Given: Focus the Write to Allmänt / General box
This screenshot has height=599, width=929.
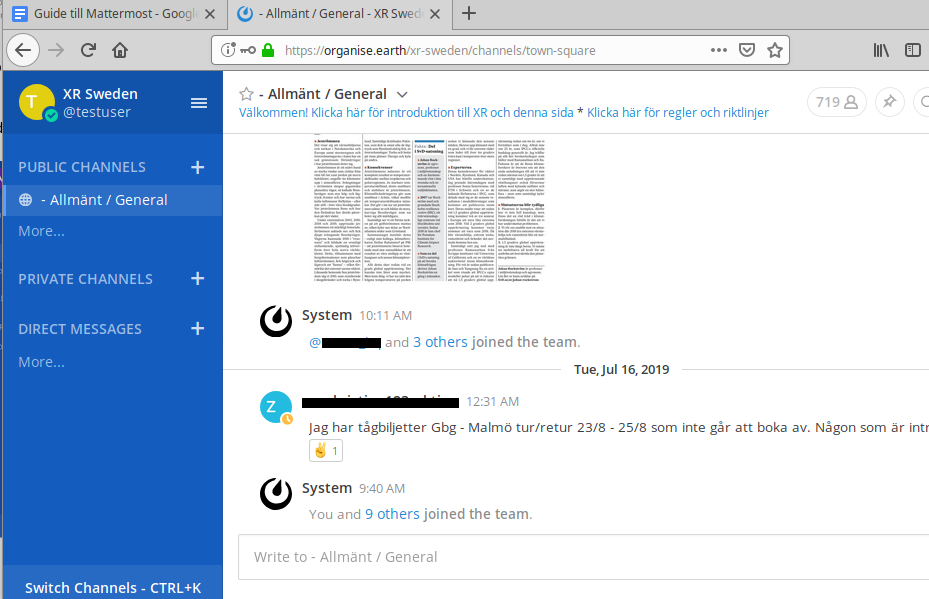Looking at the screenshot, I should coord(584,557).
